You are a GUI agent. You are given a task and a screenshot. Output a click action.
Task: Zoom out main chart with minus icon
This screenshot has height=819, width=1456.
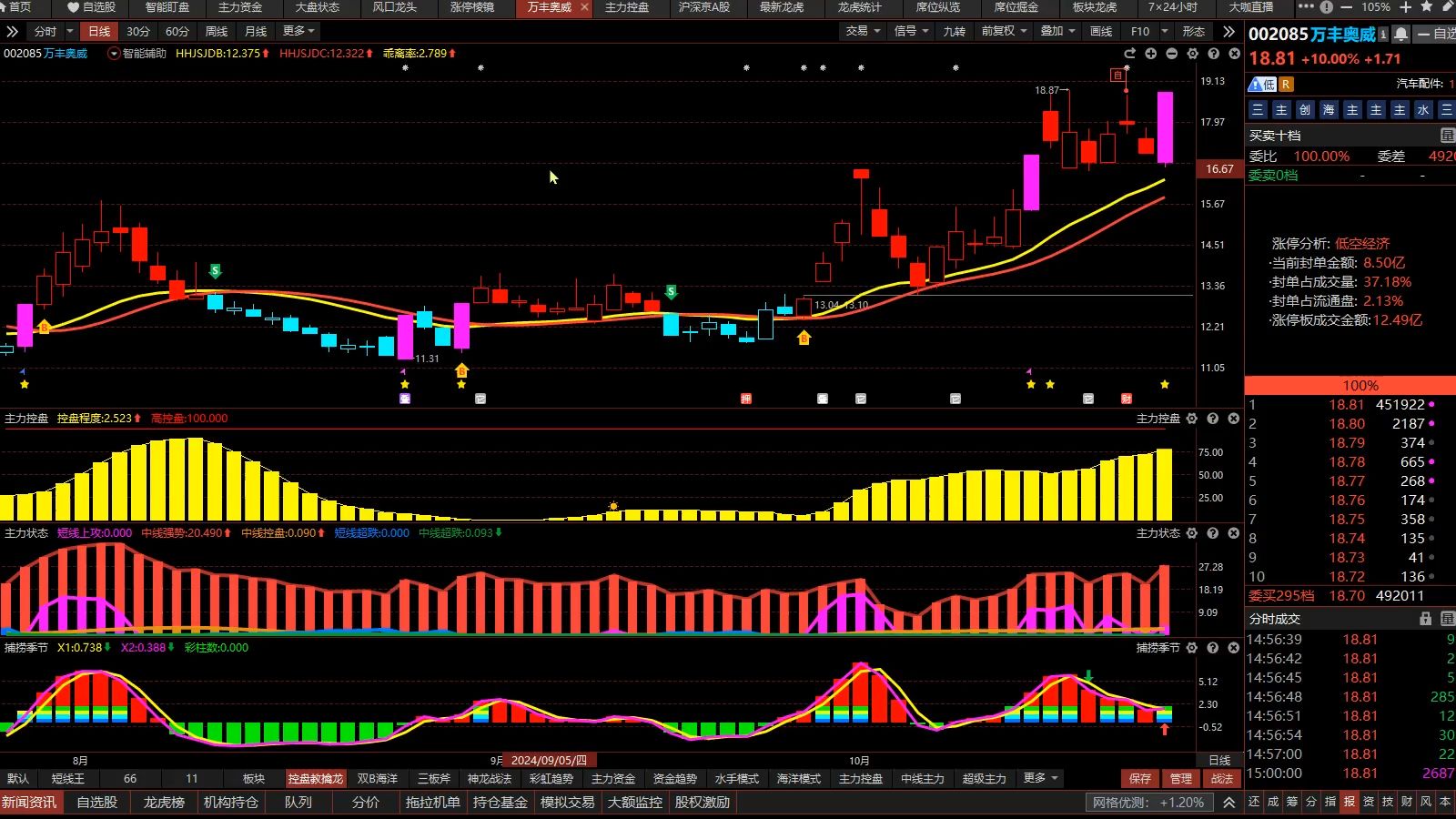point(1172,54)
